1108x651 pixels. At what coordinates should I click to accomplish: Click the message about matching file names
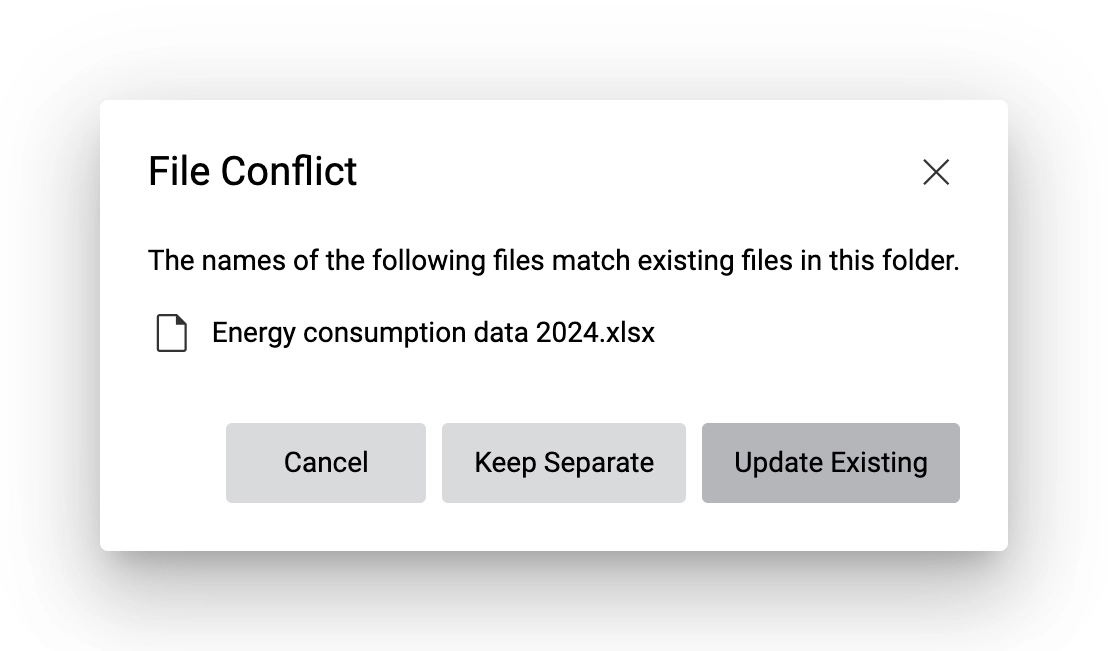[x=553, y=260]
